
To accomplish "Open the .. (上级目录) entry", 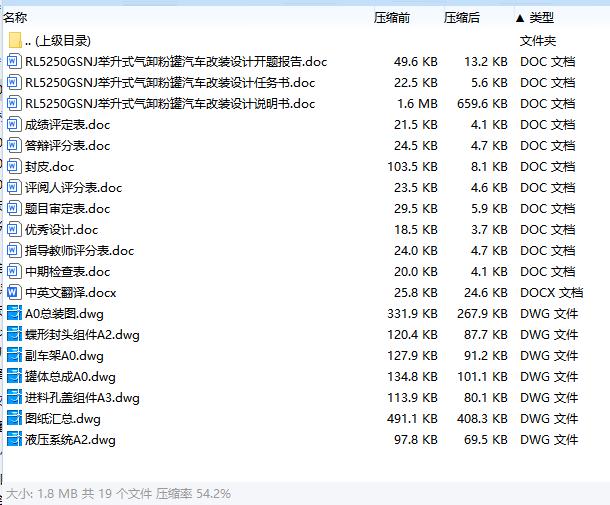I will point(58,40).
